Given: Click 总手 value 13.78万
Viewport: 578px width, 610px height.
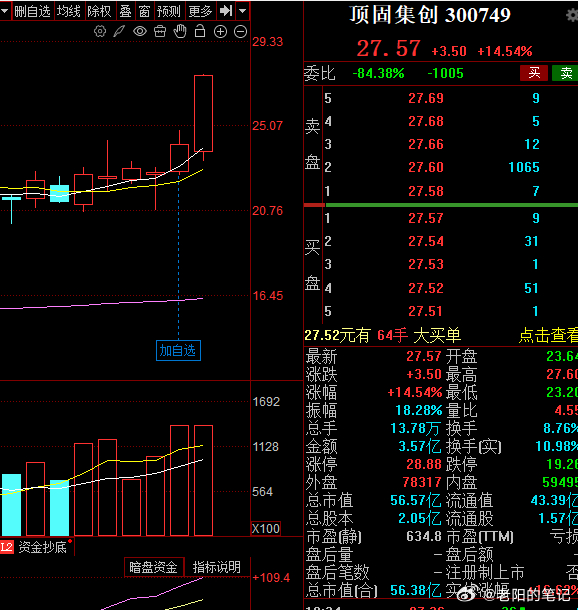Looking at the screenshot, I should 415,428.
